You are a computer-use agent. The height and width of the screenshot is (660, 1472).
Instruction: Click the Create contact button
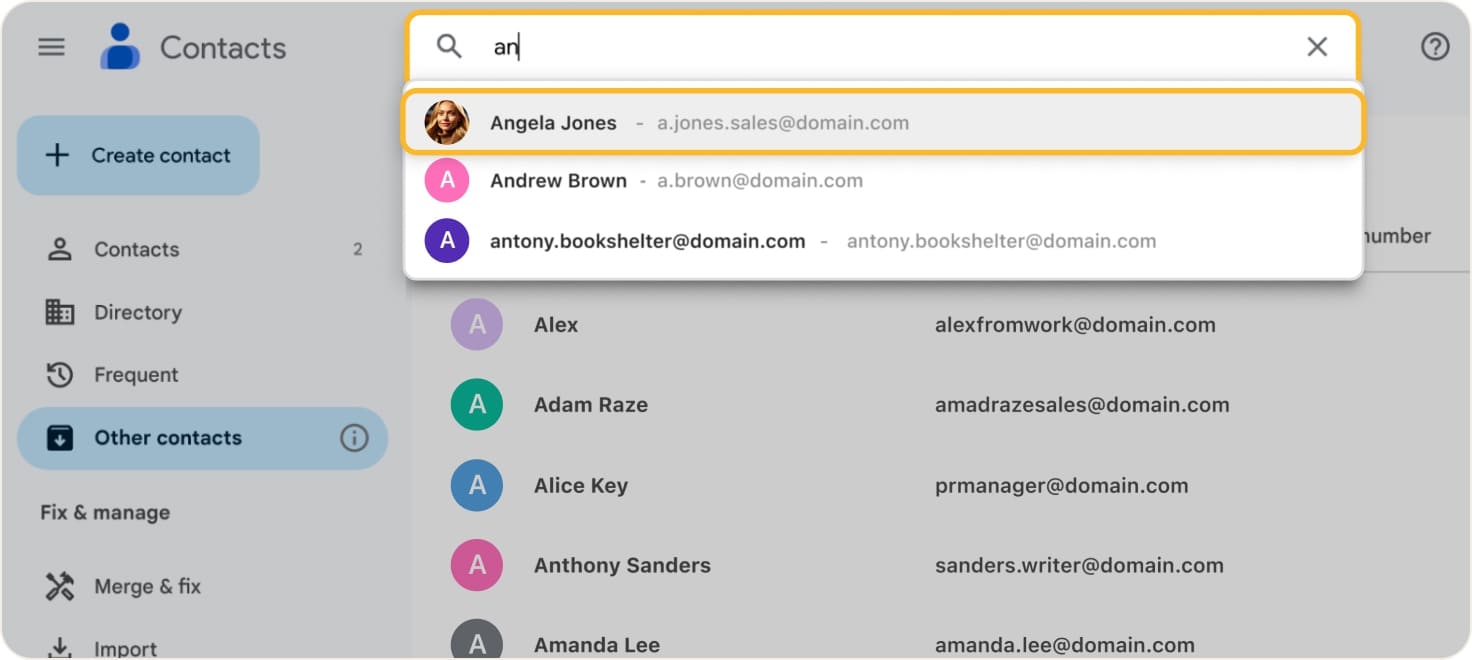(138, 155)
